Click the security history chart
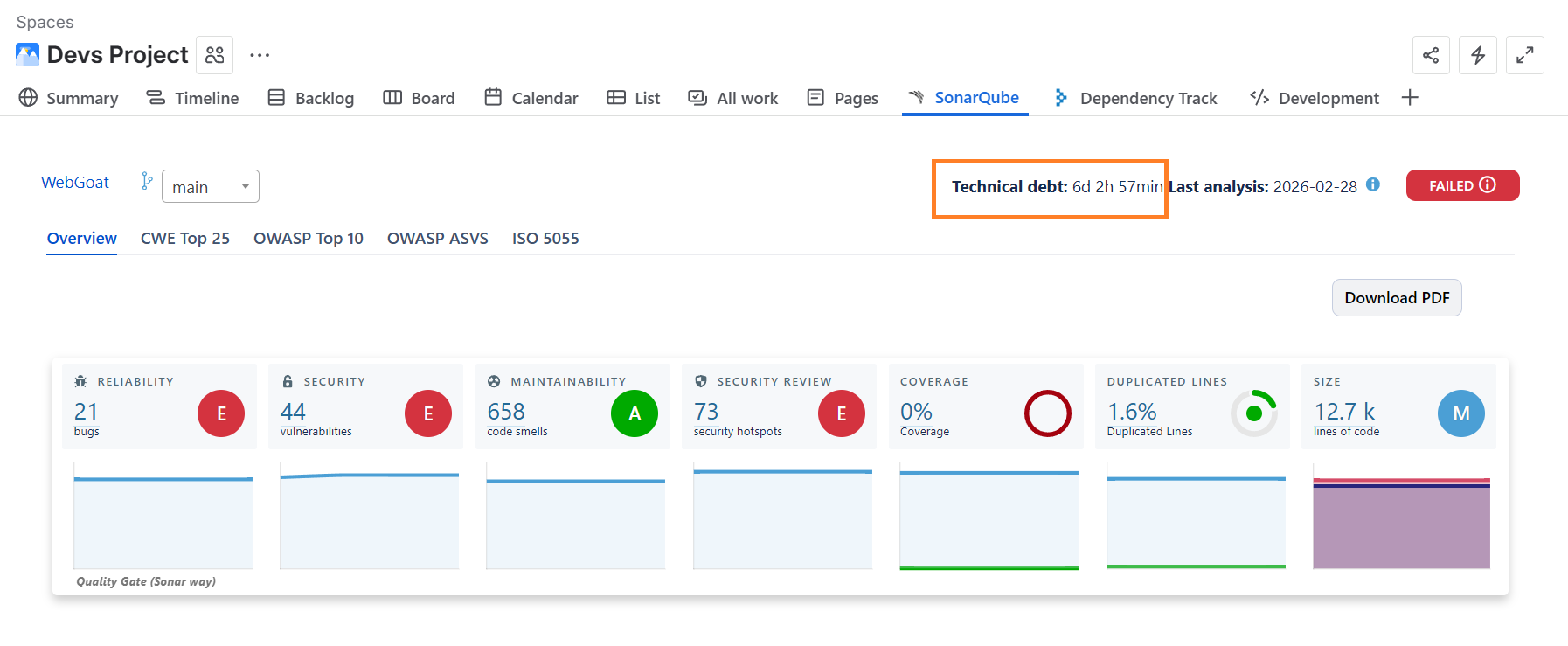Viewport: 1568px width, 646px height. click(x=370, y=517)
